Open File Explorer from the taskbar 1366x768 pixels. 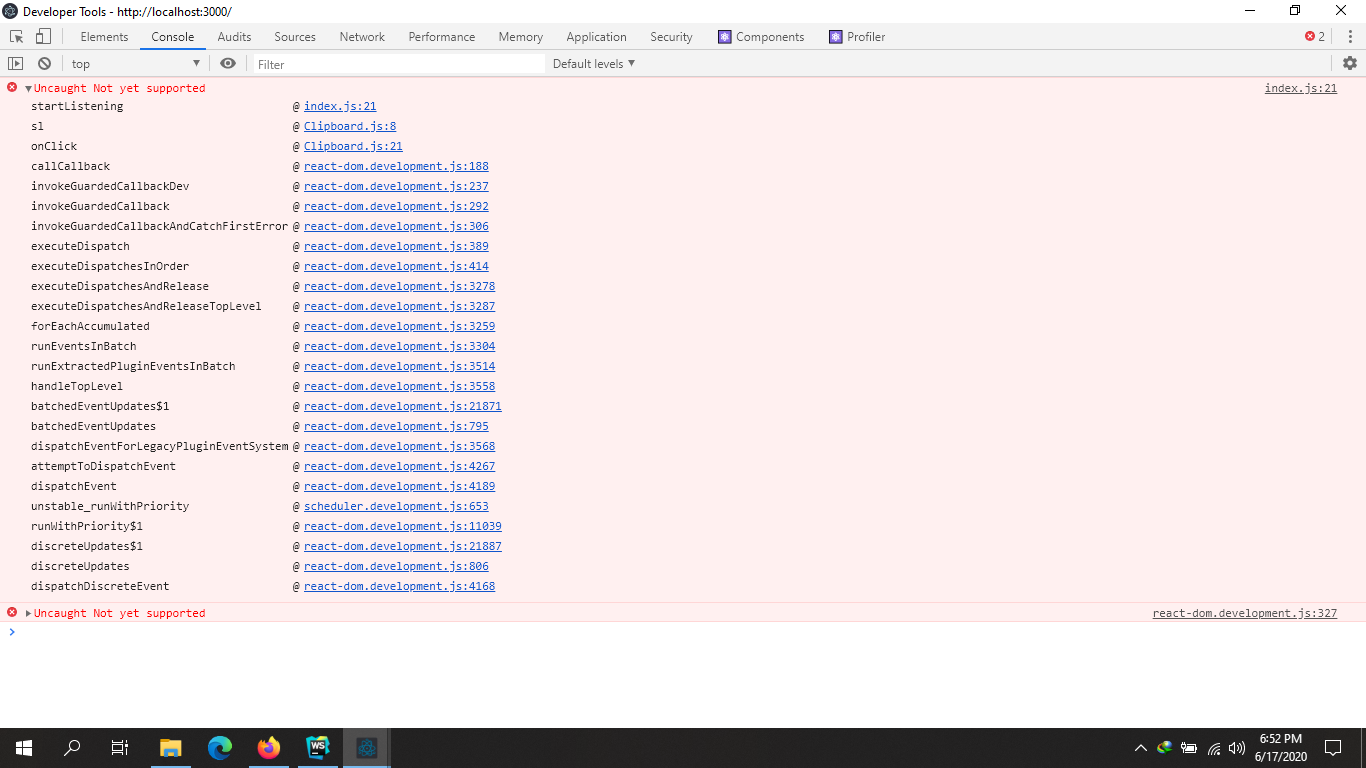click(171, 747)
